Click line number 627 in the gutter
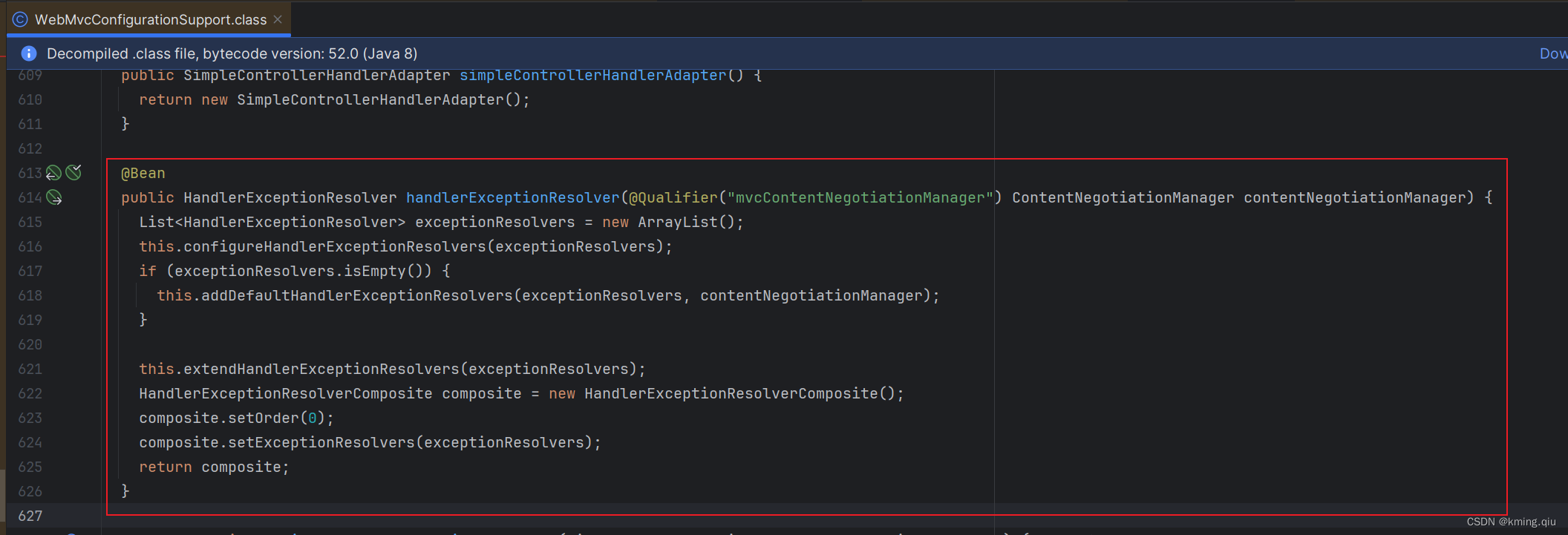The image size is (1568, 535). tap(30, 516)
